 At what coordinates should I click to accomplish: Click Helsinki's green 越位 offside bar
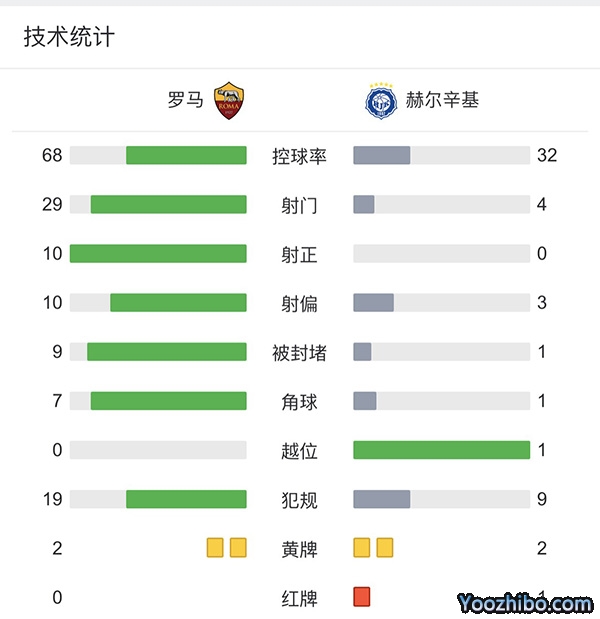click(441, 450)
